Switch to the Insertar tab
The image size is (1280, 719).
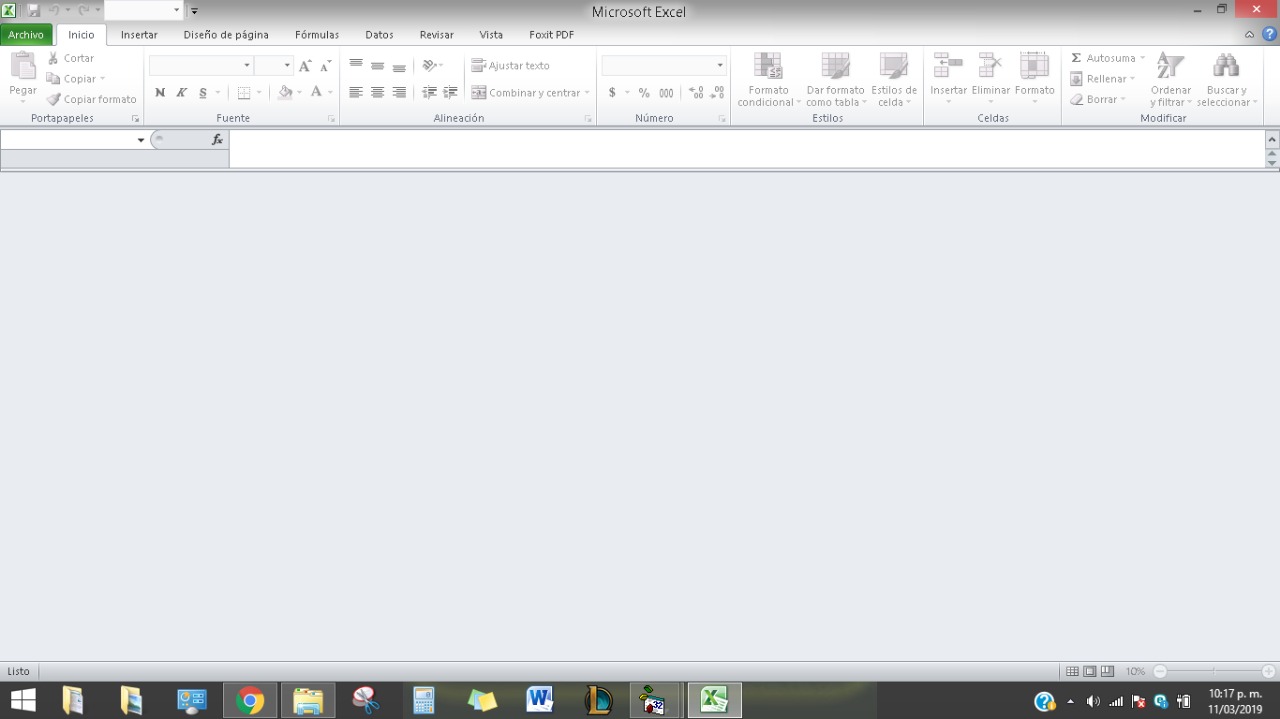(x=139, y=35)
